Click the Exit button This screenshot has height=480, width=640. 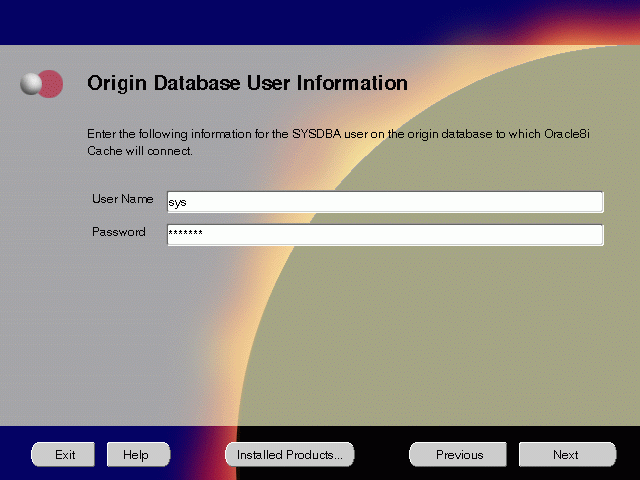pos(63,454)
